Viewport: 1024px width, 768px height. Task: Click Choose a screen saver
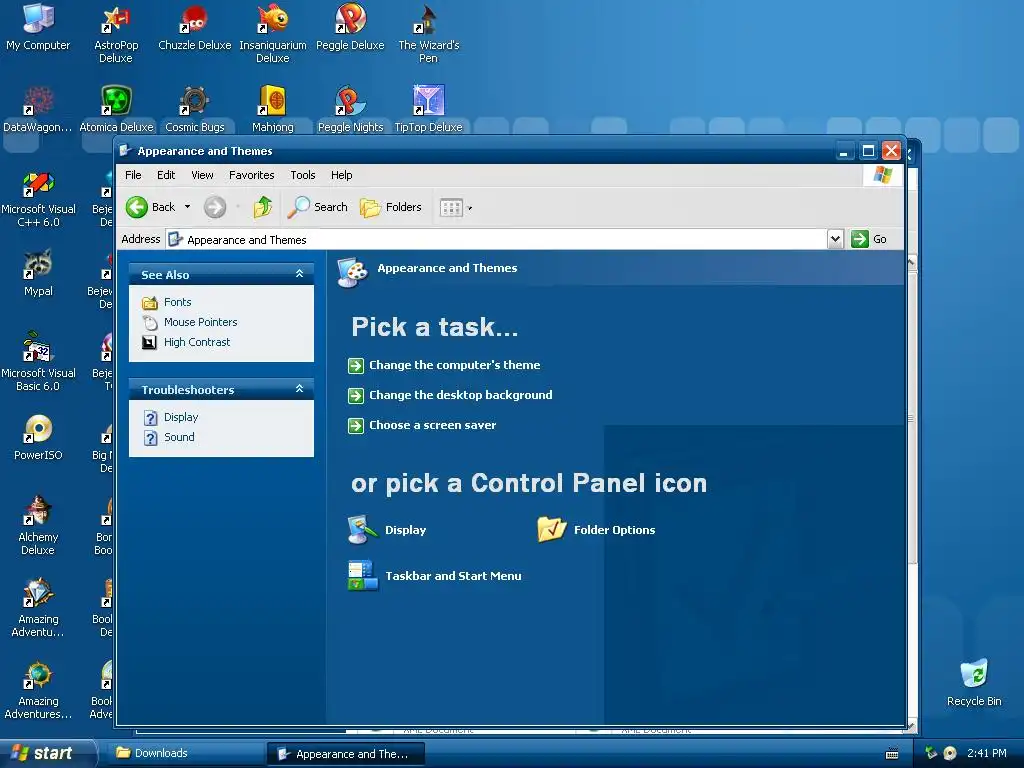pos(432,425)
